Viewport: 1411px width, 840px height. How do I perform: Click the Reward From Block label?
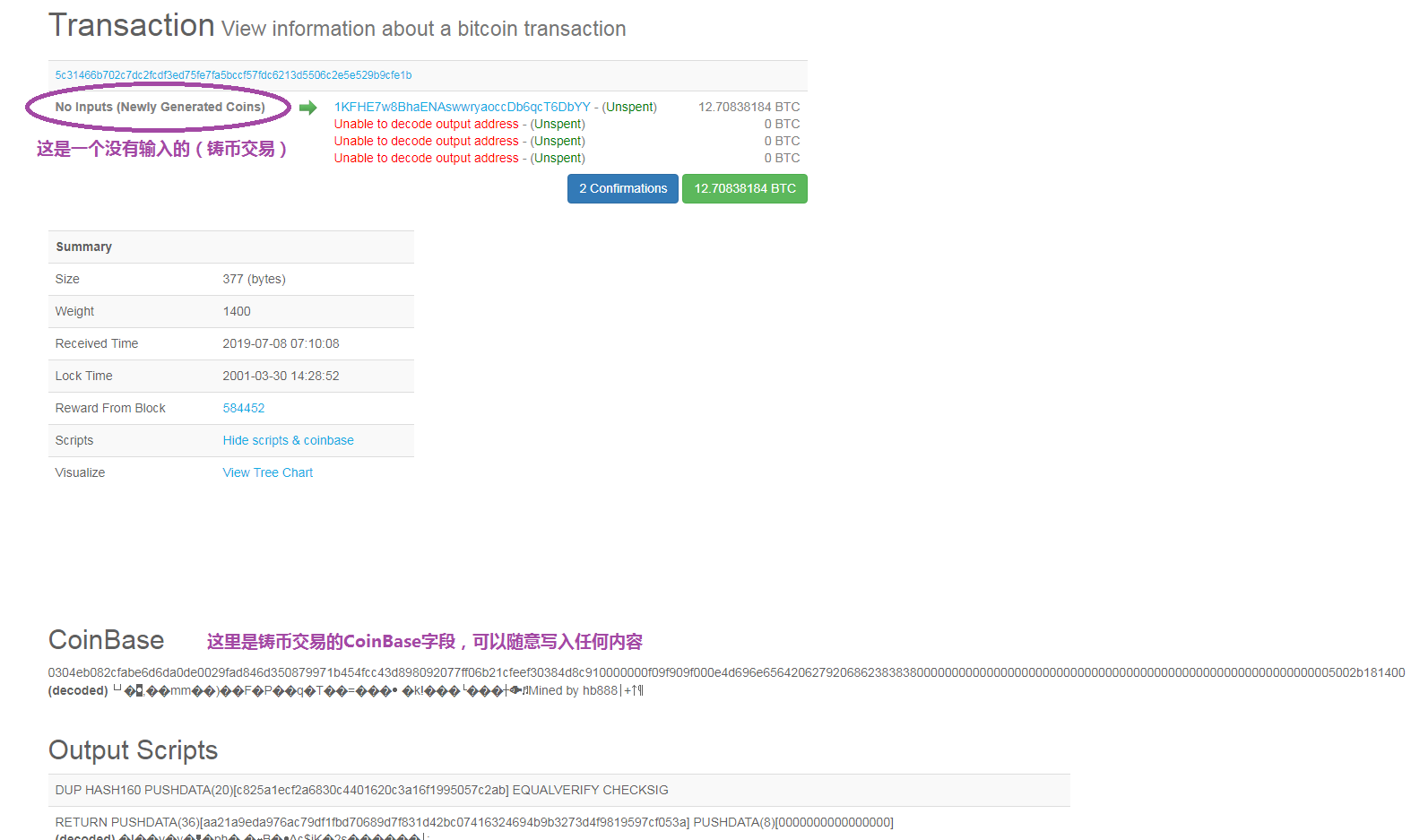110,408
